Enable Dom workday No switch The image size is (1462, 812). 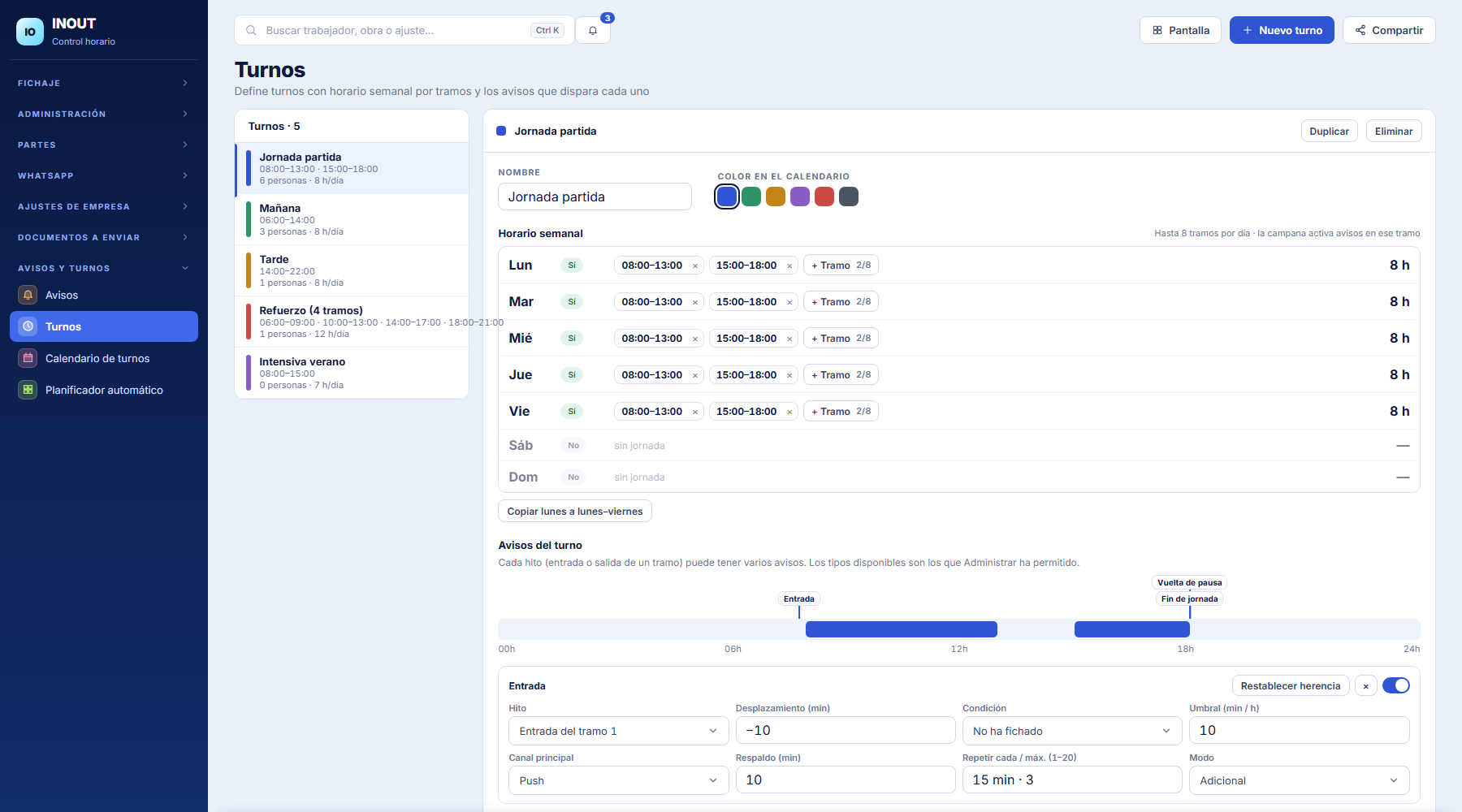click(573, 477)
